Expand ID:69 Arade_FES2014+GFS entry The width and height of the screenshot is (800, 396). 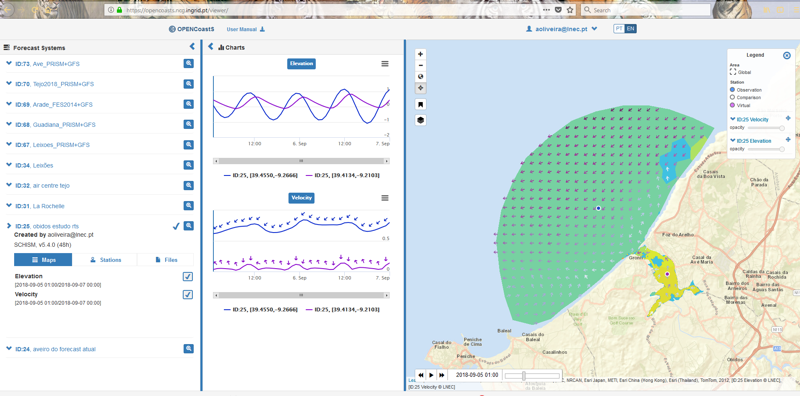(x=9, y=104)
